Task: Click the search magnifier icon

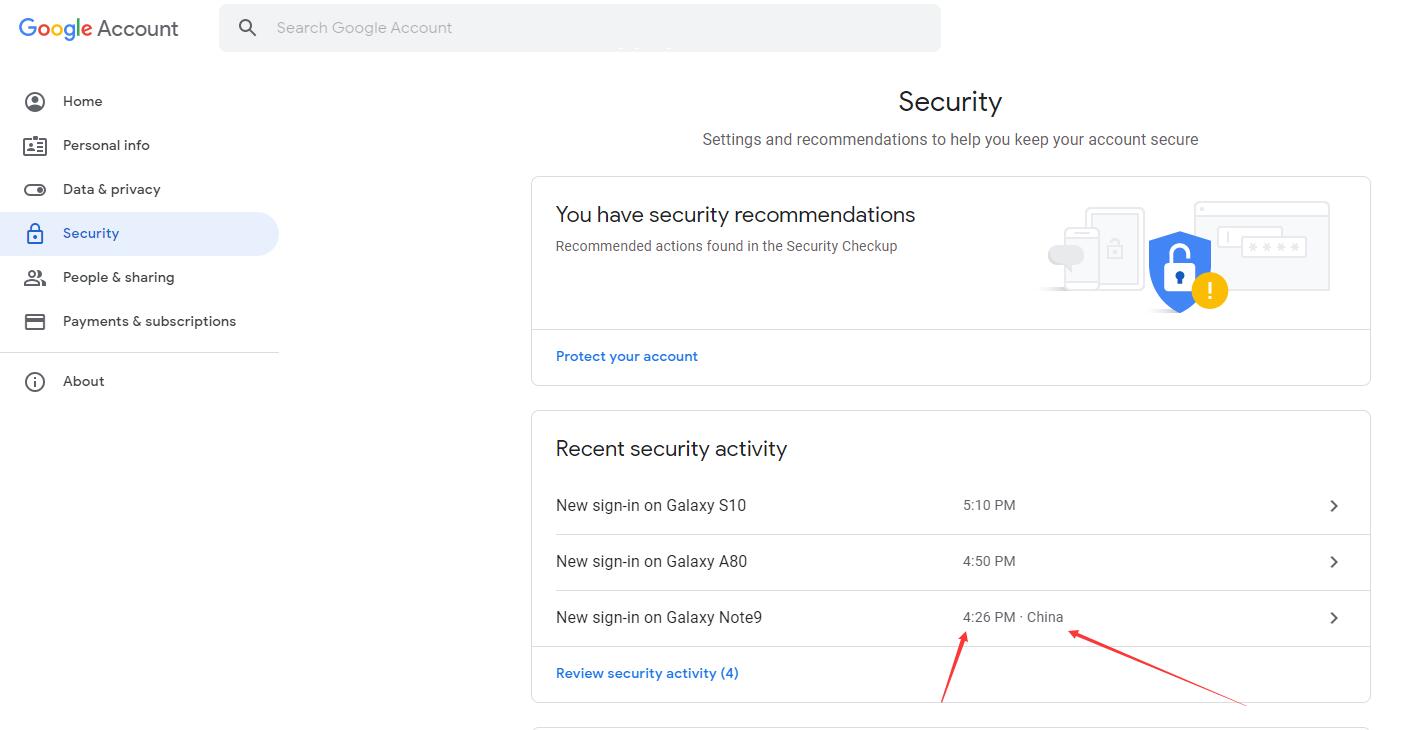Action: 247,27
